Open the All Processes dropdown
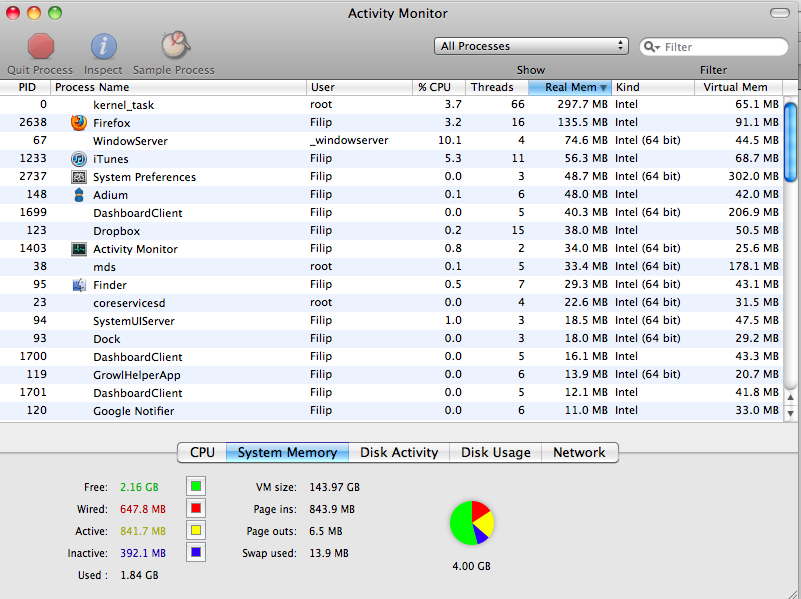 pos(531,46)
